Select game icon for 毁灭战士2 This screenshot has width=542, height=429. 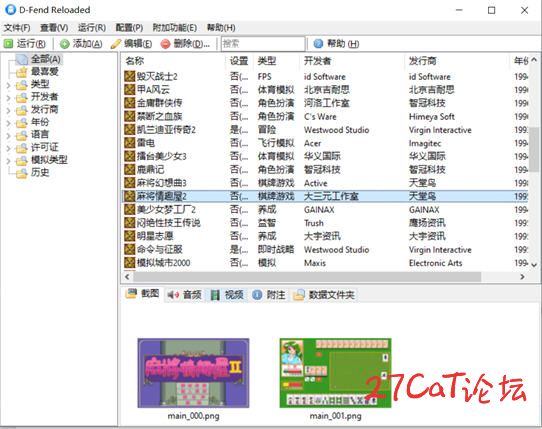130,76
